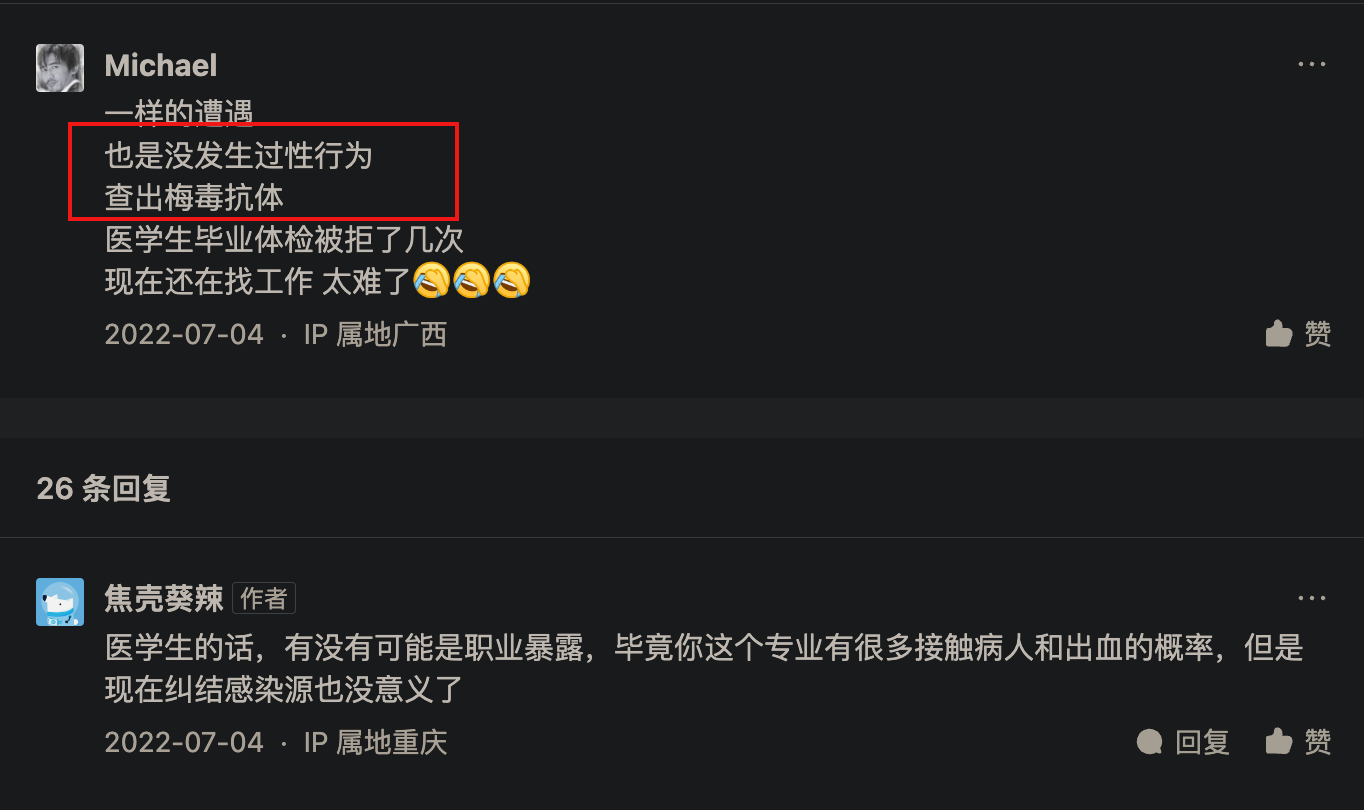Click IP 属地重庆 location text

tap(375, 742)
